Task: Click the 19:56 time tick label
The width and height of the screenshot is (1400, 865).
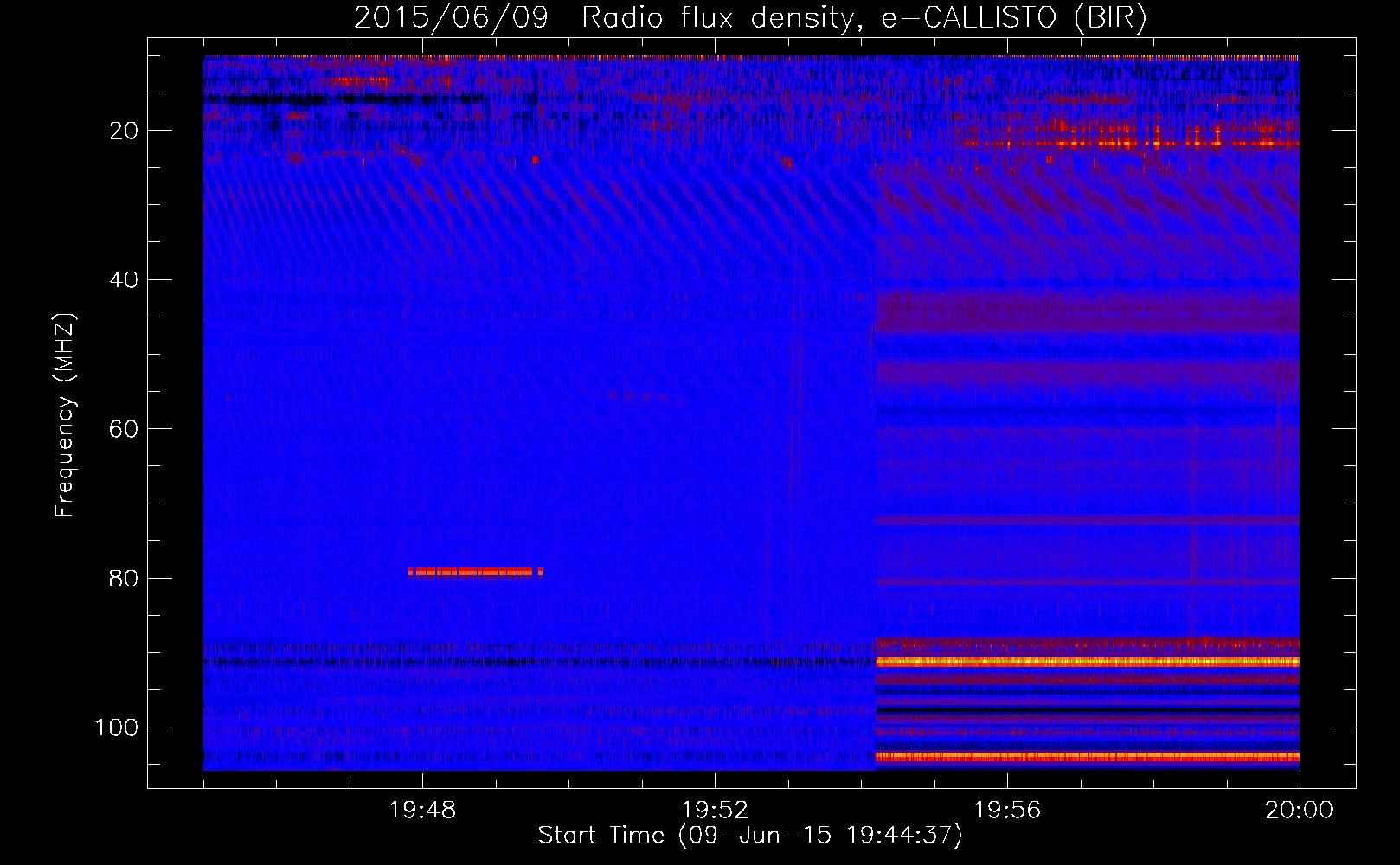Action: 1007,810
